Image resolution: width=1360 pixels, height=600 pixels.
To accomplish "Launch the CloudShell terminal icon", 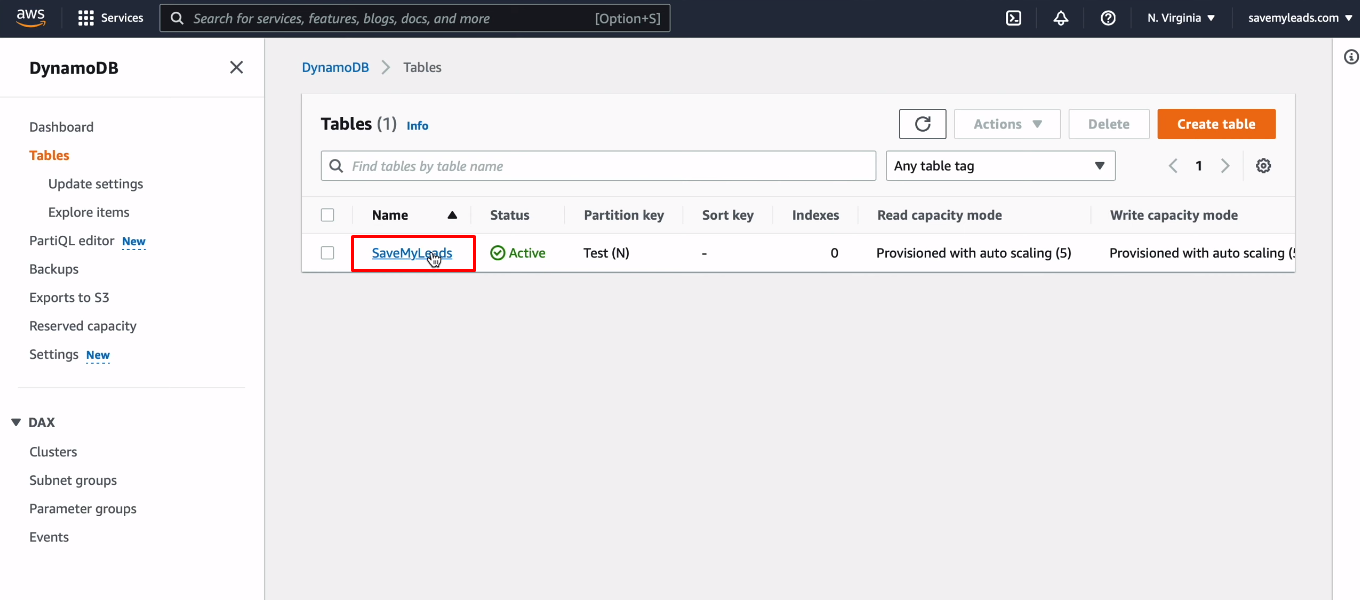I will point(1013,18).
